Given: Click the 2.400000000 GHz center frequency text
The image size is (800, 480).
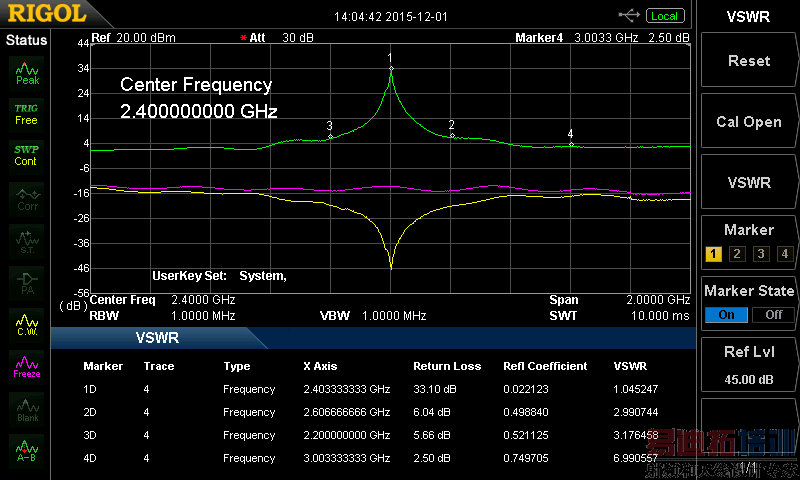Looking at the screenshot, I should [x=198, y=111].
